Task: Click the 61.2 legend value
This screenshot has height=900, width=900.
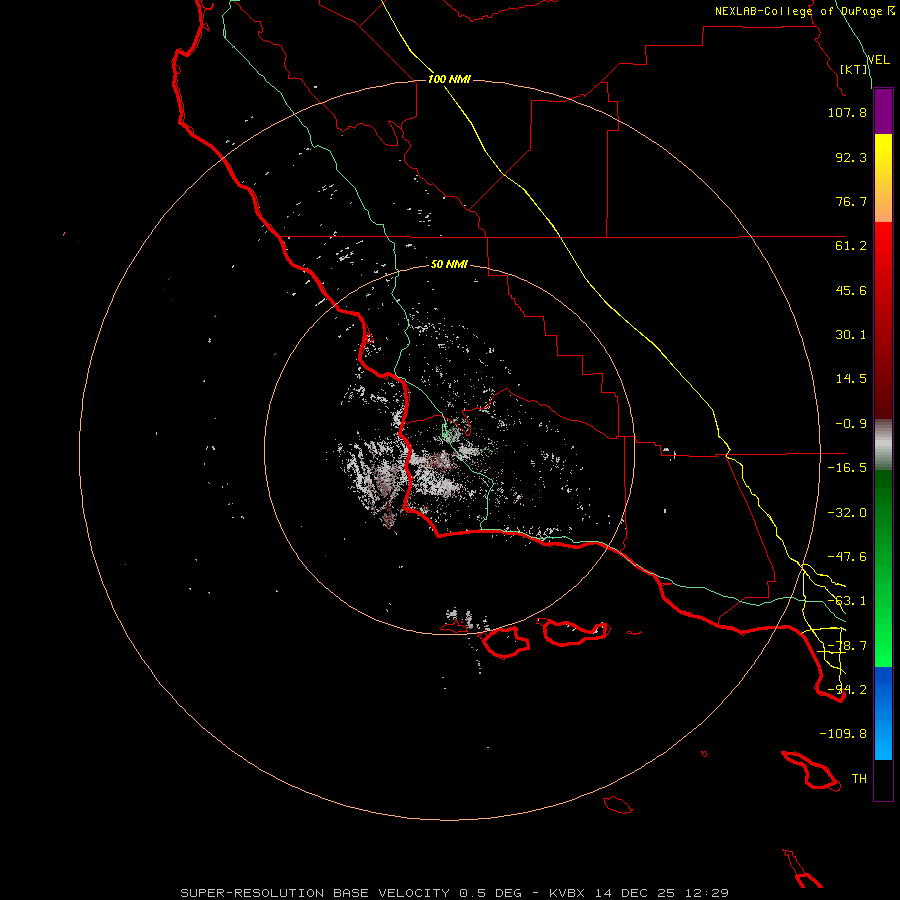Action: (x=851, y=246)
